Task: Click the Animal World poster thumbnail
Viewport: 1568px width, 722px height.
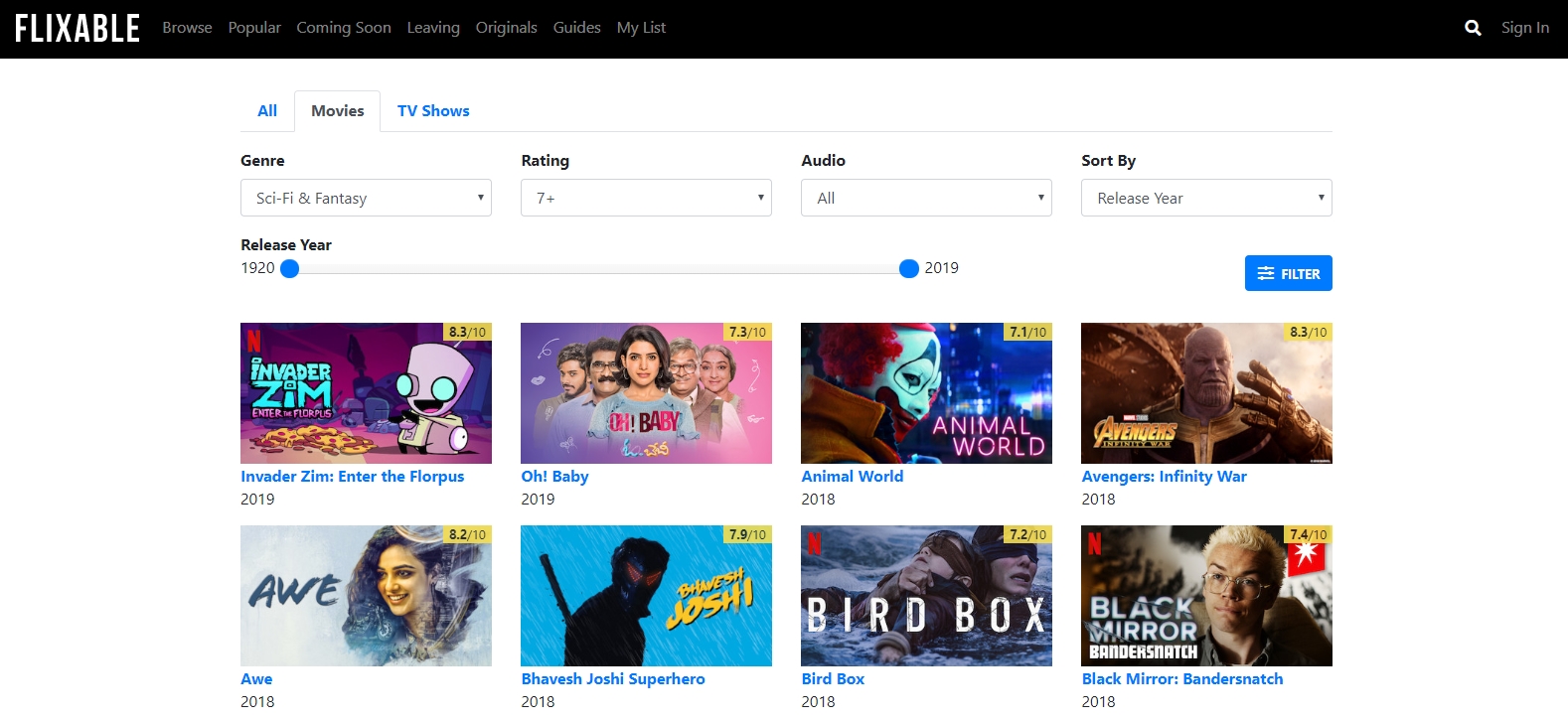Action: [x=926, y=393]
